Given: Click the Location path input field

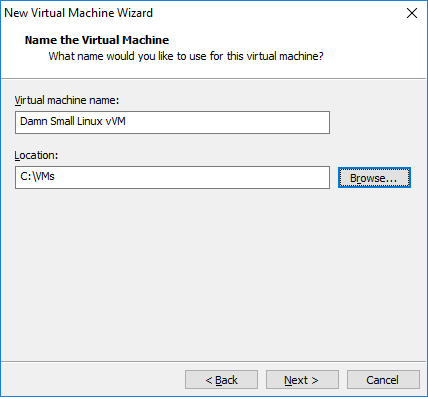Looking at the screenshot, I should pos(172,178).
